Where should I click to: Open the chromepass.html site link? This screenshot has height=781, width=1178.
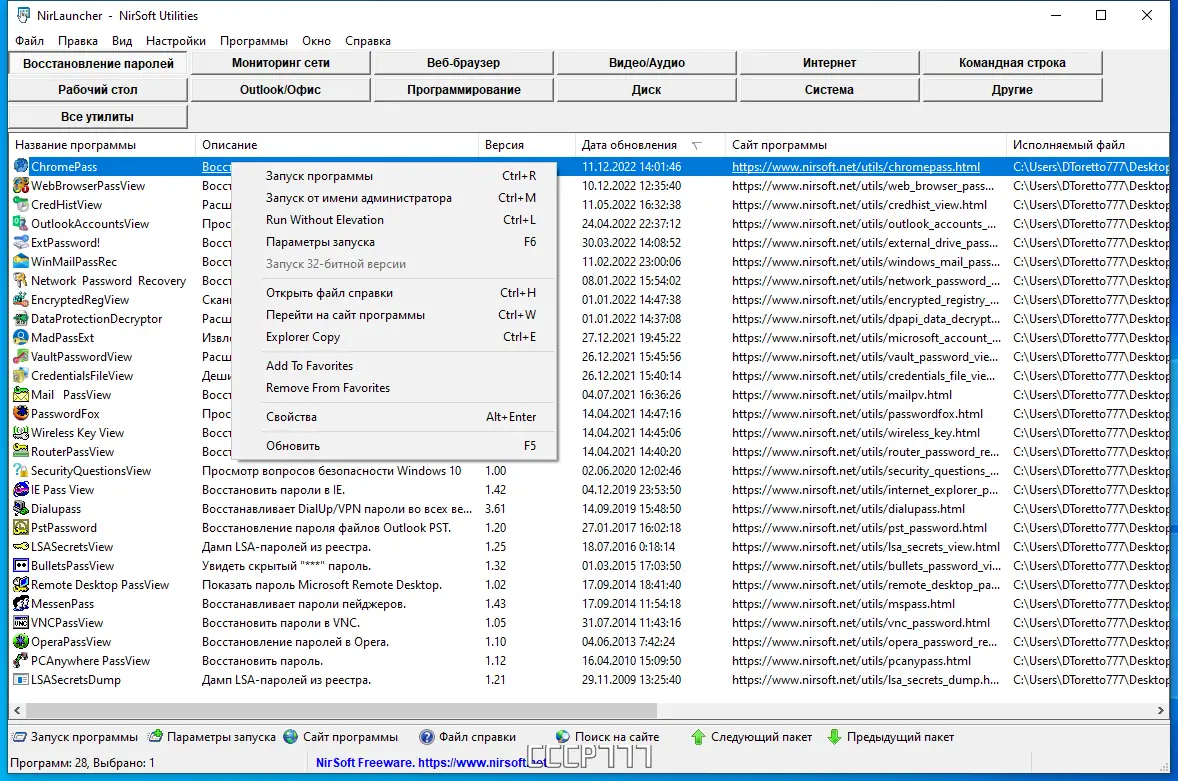pyautogui.click(x=856, y=167)
